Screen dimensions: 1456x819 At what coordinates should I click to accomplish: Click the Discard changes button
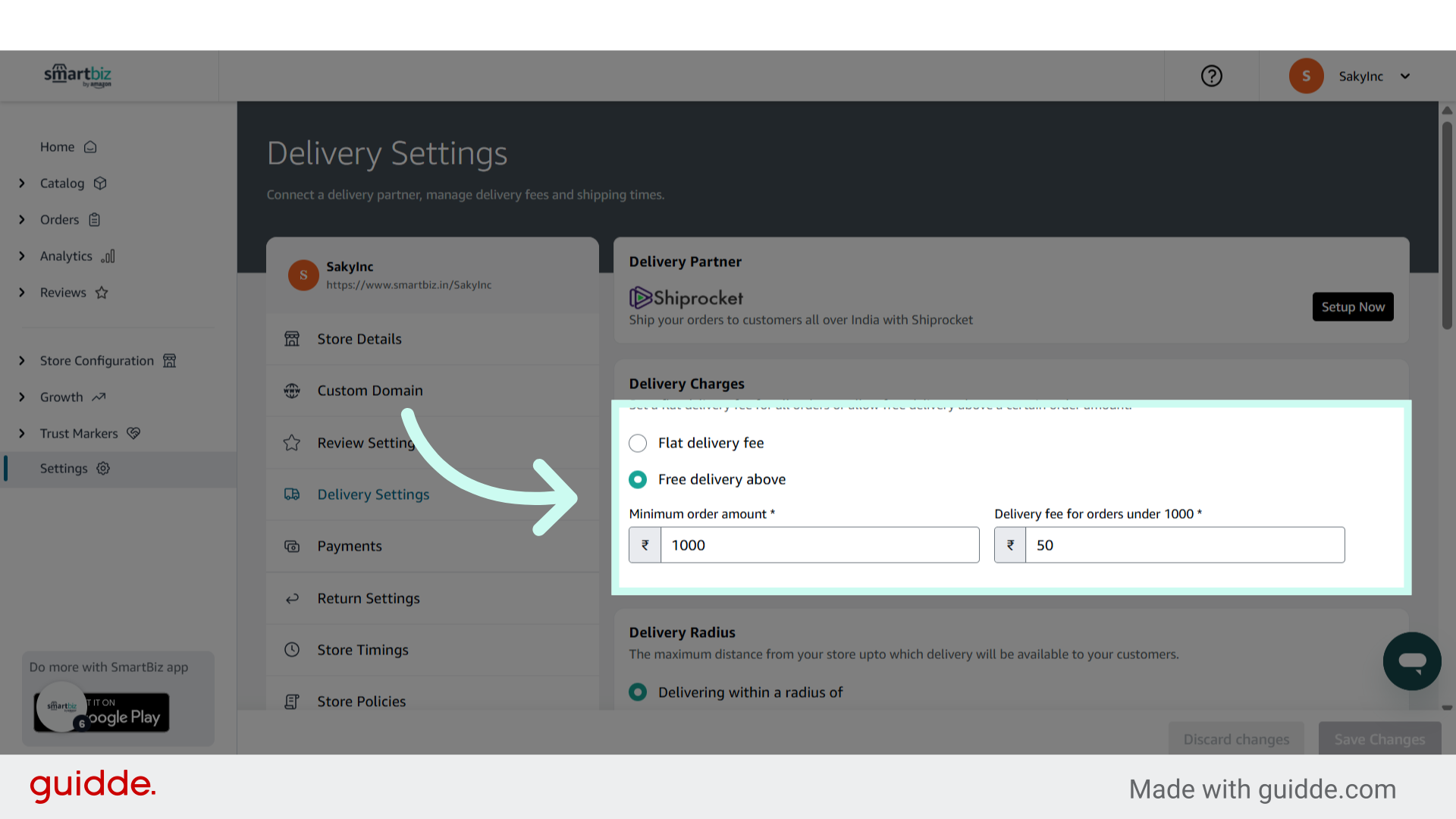click(1236, 739)
